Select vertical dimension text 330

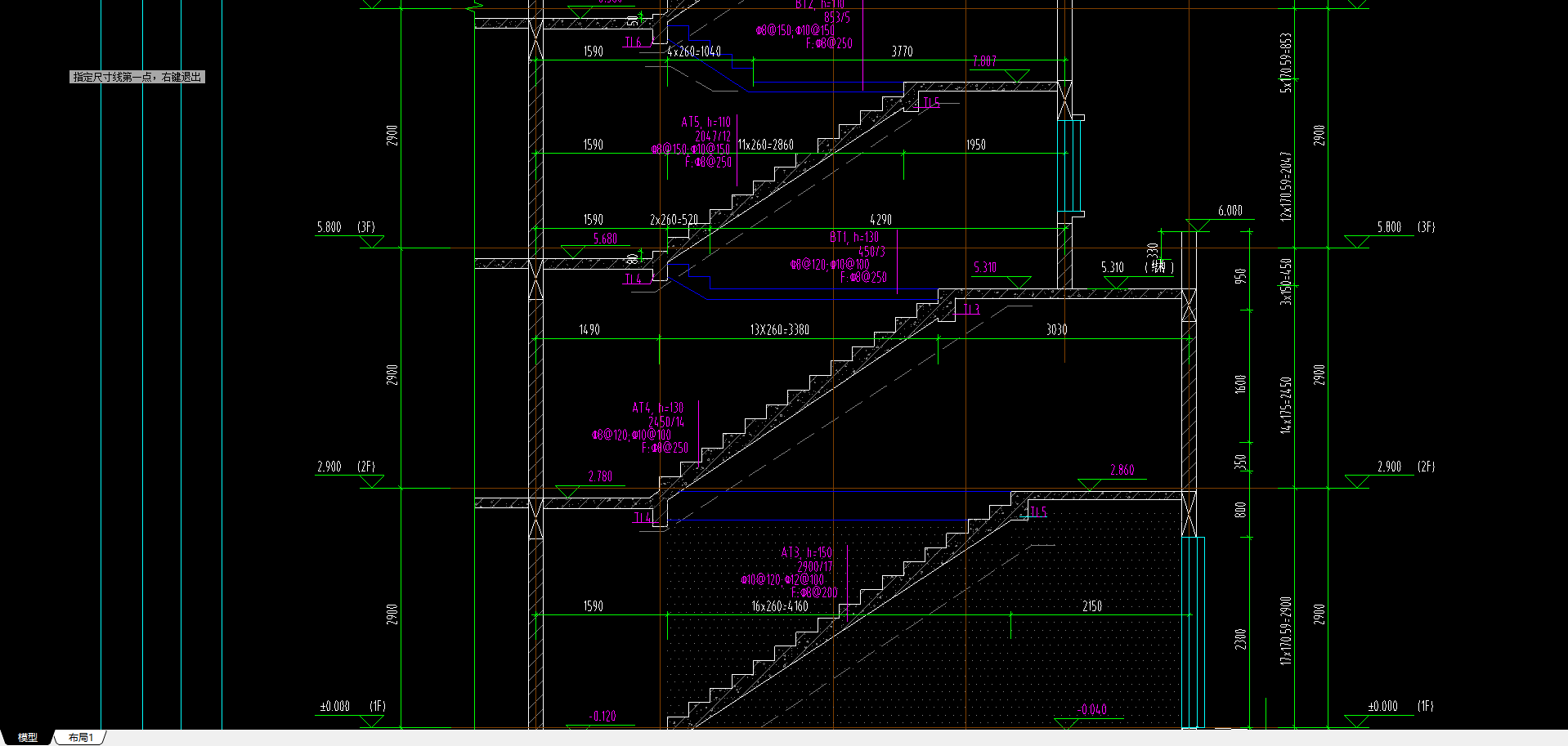(1153, 251)
